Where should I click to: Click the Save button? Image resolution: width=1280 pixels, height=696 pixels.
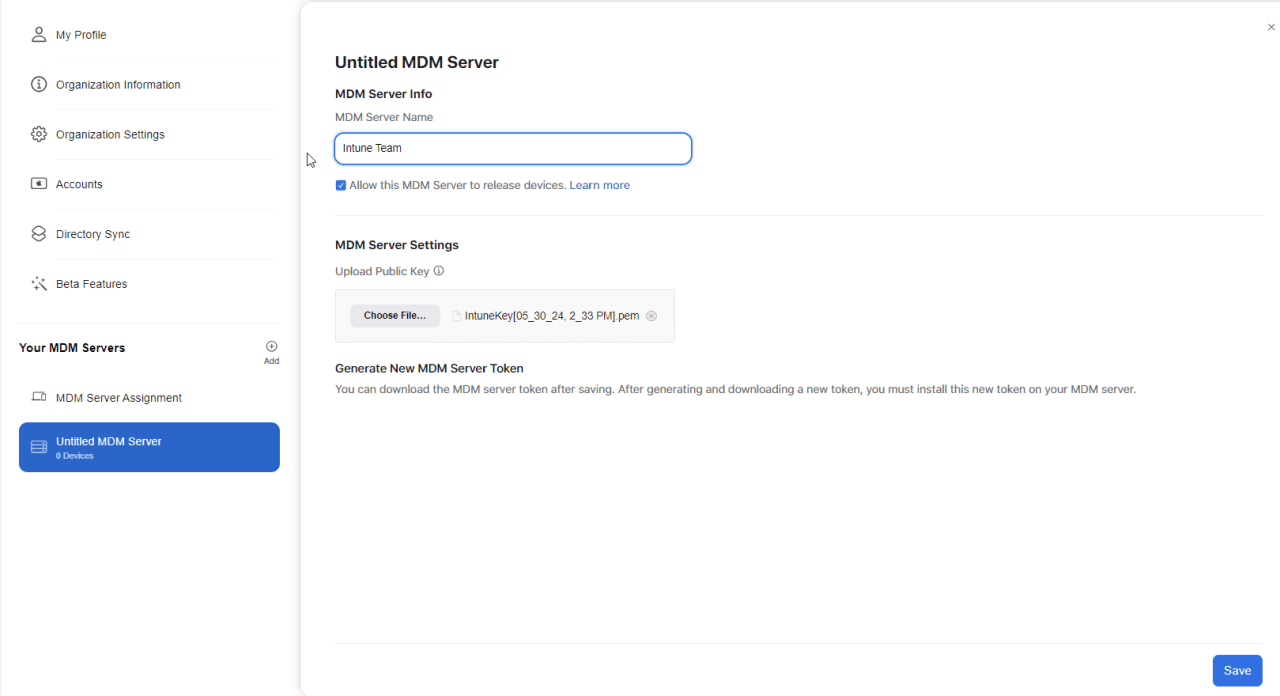click(x=1237, y=670)
